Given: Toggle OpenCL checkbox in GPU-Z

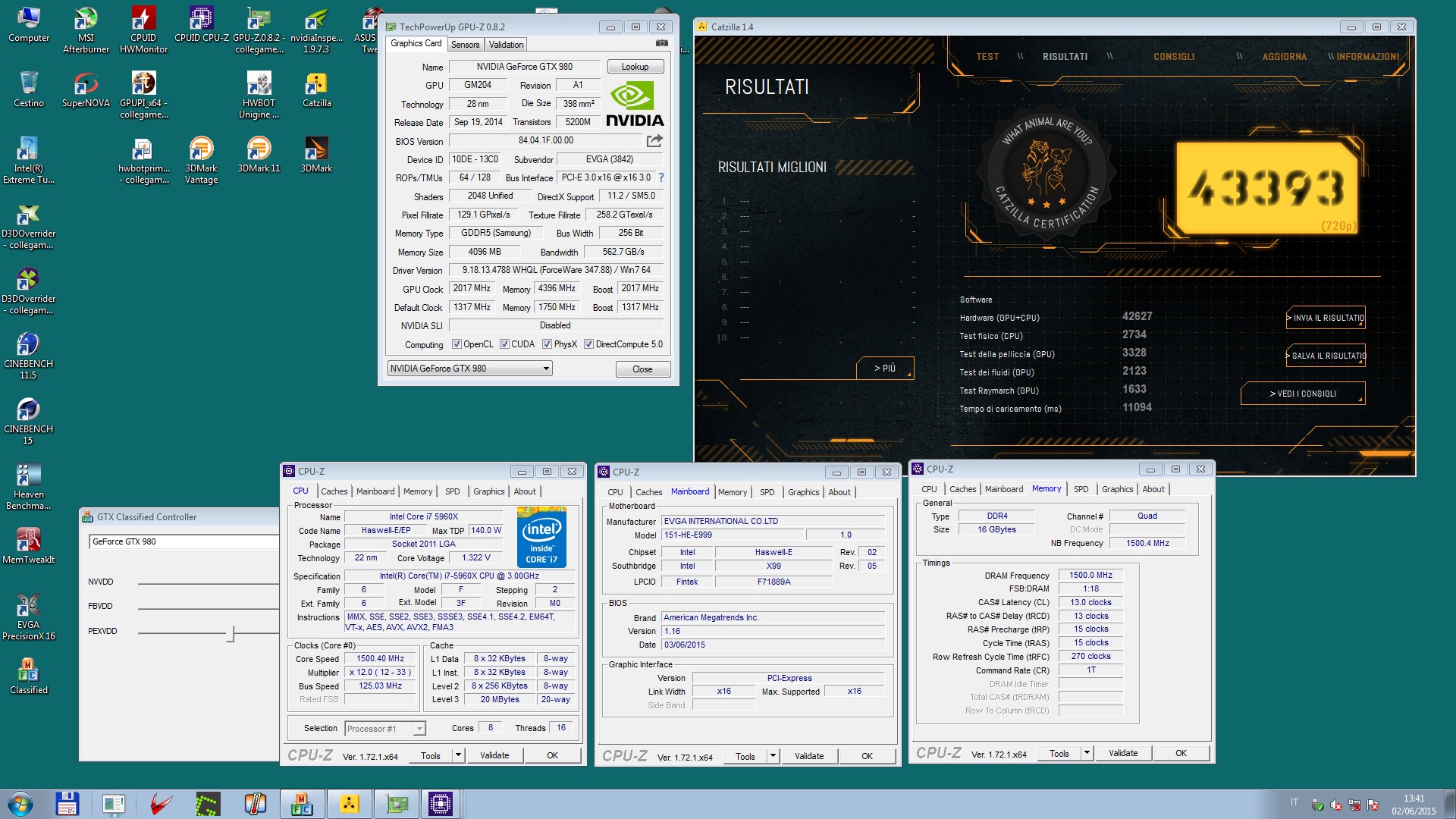Looking at the screenshot, I should tap(457, 344).
